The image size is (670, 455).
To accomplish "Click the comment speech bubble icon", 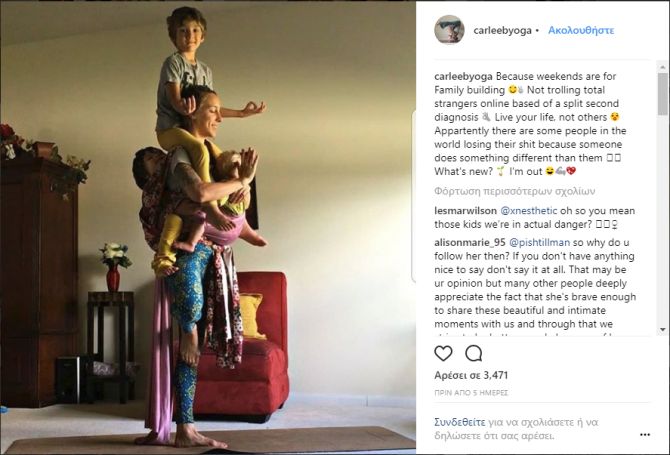I will click(474, 353).
